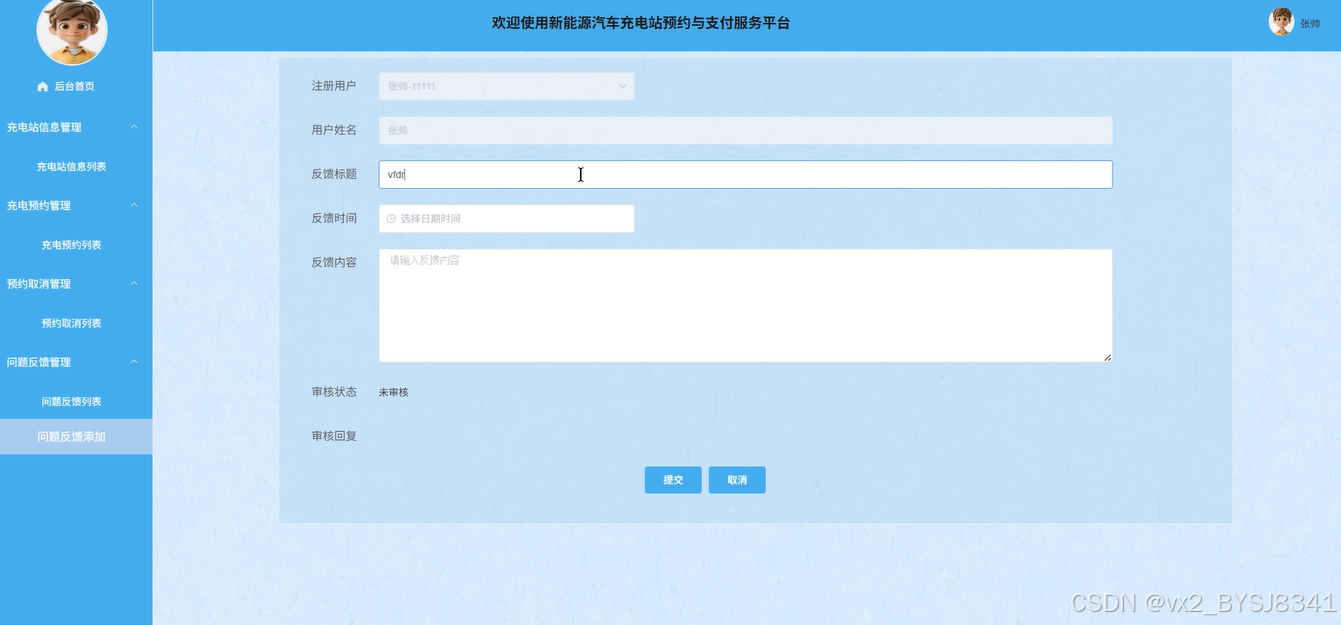Click the 张帅 username at top right
Image resolution: width=1341 pixels, height=625 pixels.
(1310, 24)
